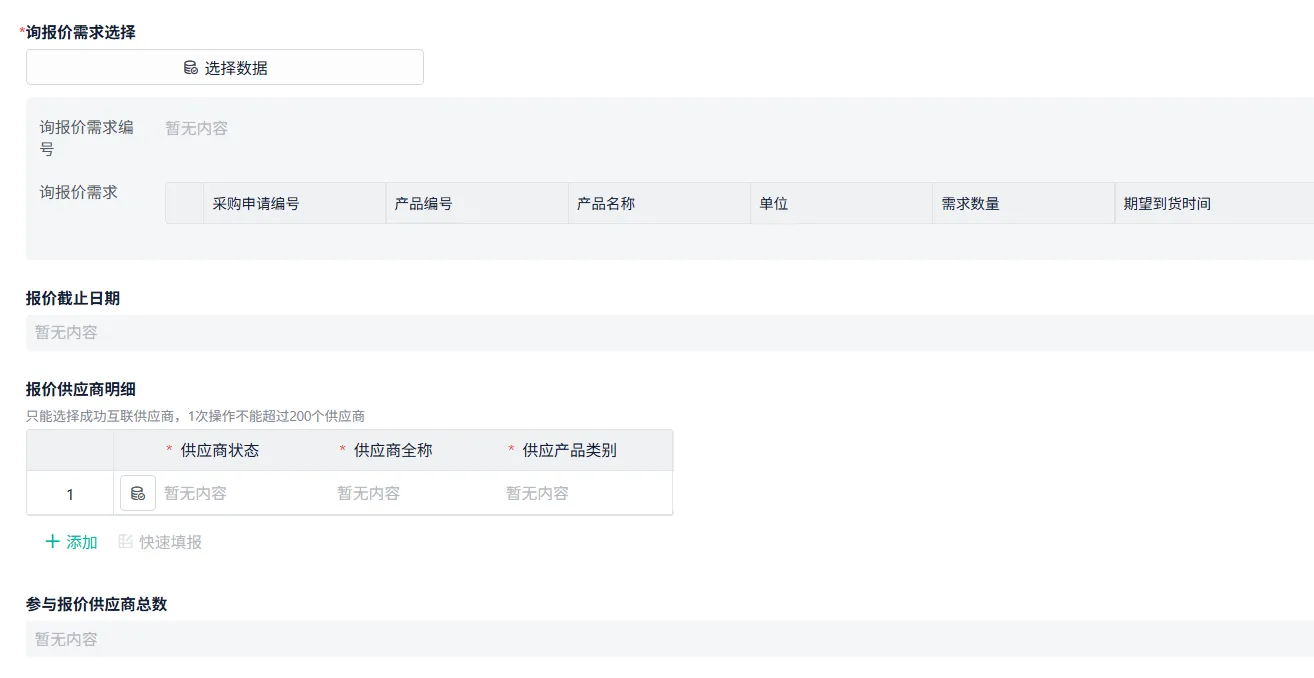Screen dimensions: 1314x678
Task: Click the 快速填报 quick-fill button
Action: tap(160, 542)
